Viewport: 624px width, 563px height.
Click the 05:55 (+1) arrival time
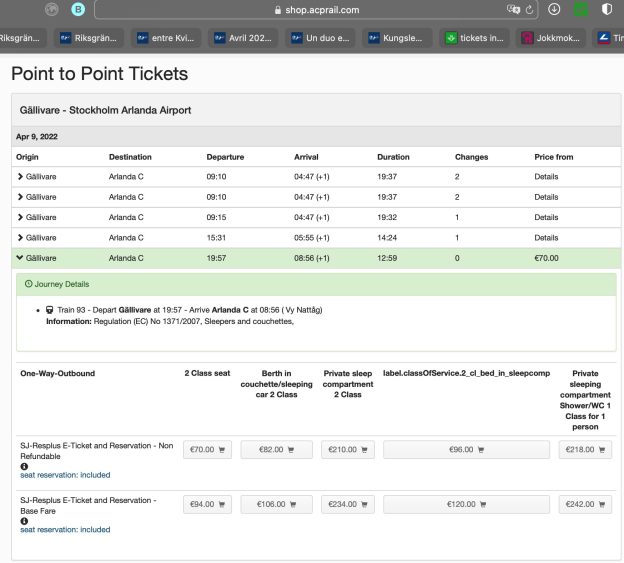tap(312, 238)
